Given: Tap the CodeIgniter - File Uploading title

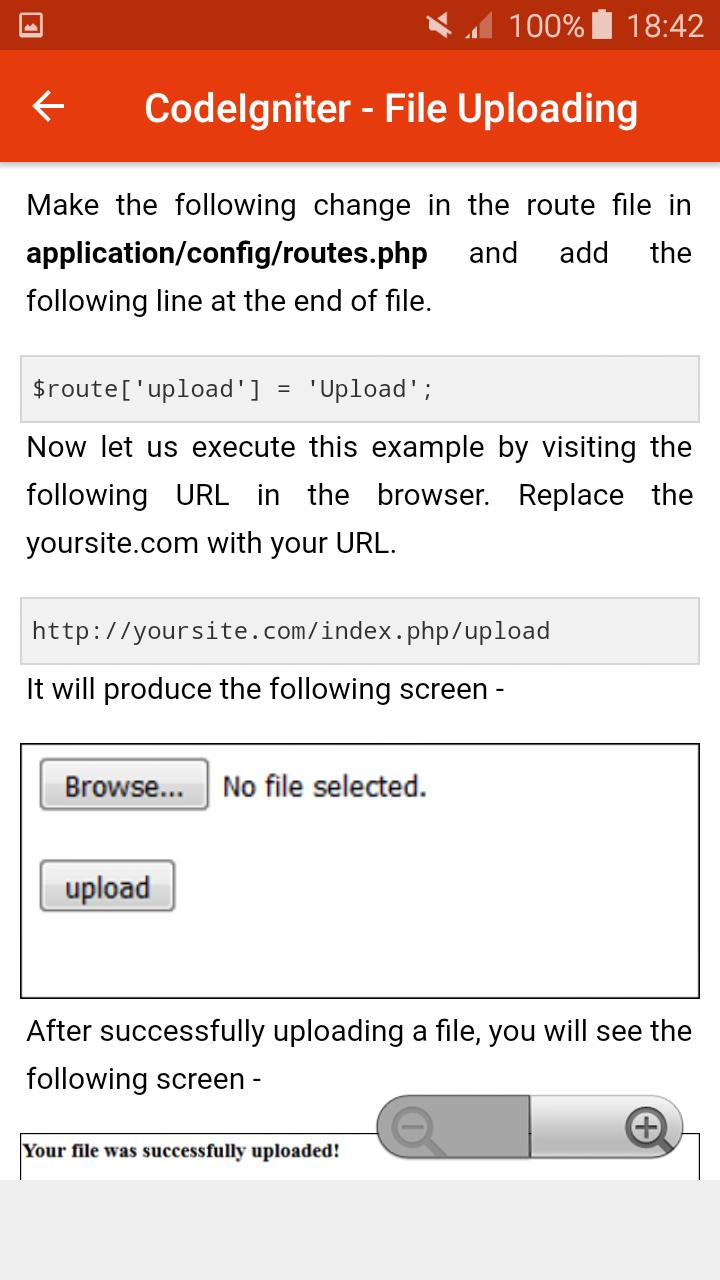Looking at the screenshot, I should [391, 108].
